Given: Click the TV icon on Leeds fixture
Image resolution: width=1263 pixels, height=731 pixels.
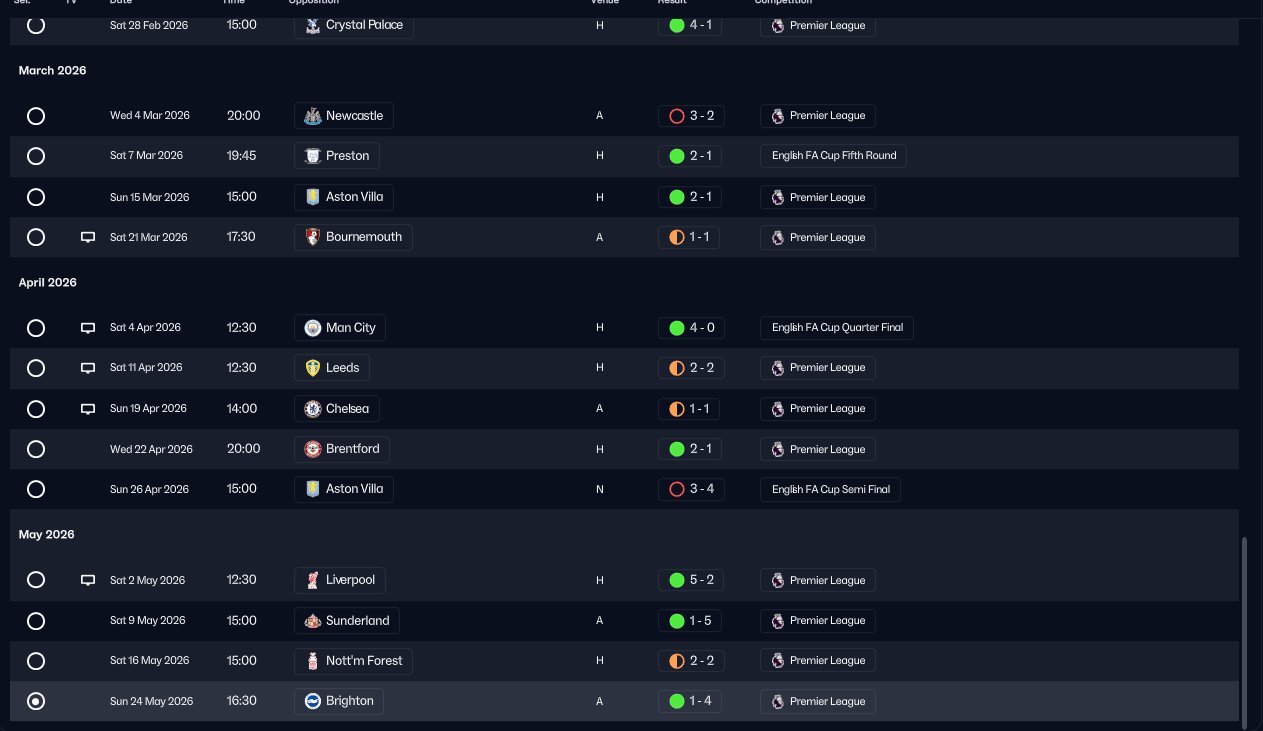Looking at the screenshot, I should pyautogui.click(x=88, y=368).
